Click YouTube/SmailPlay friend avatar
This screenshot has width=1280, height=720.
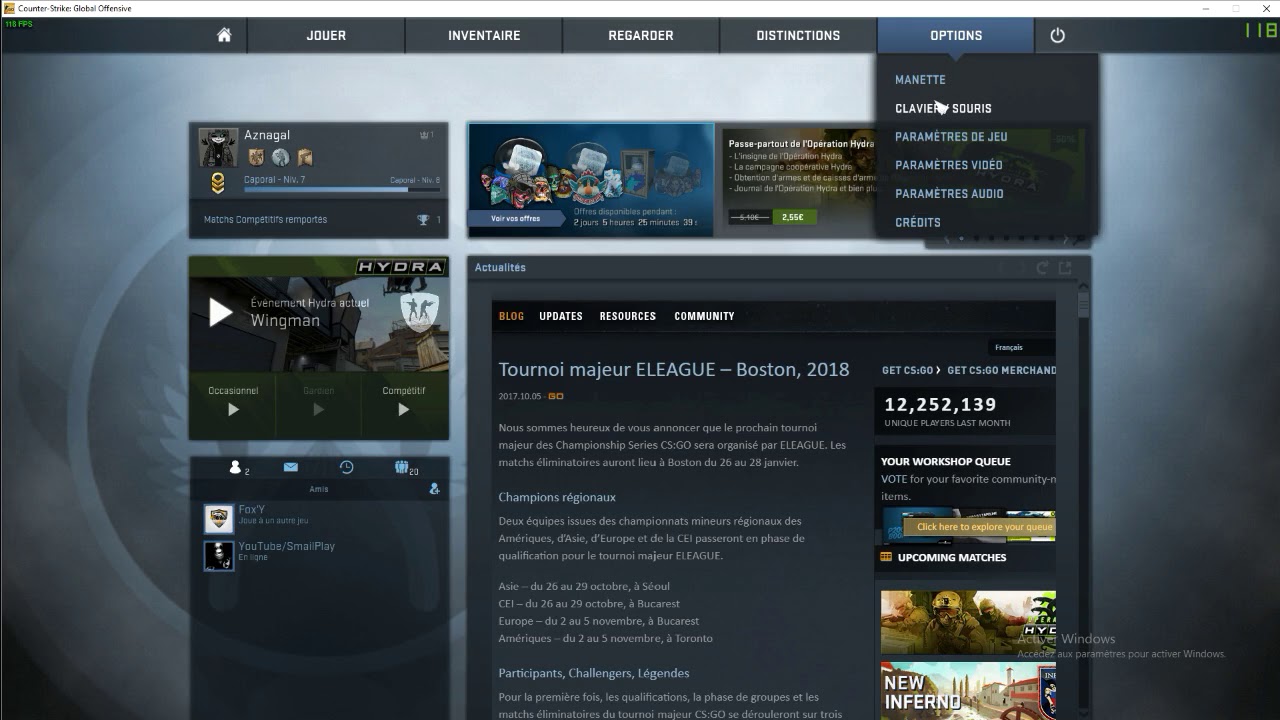[219, 556]
